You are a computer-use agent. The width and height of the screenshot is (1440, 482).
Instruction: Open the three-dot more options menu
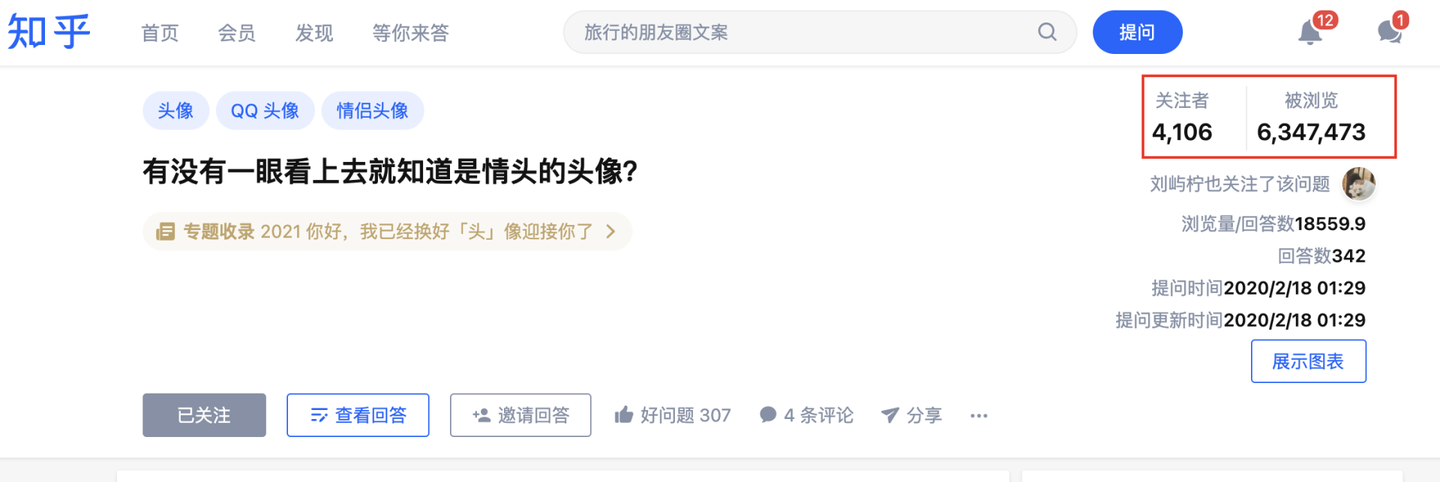[979, 415]
